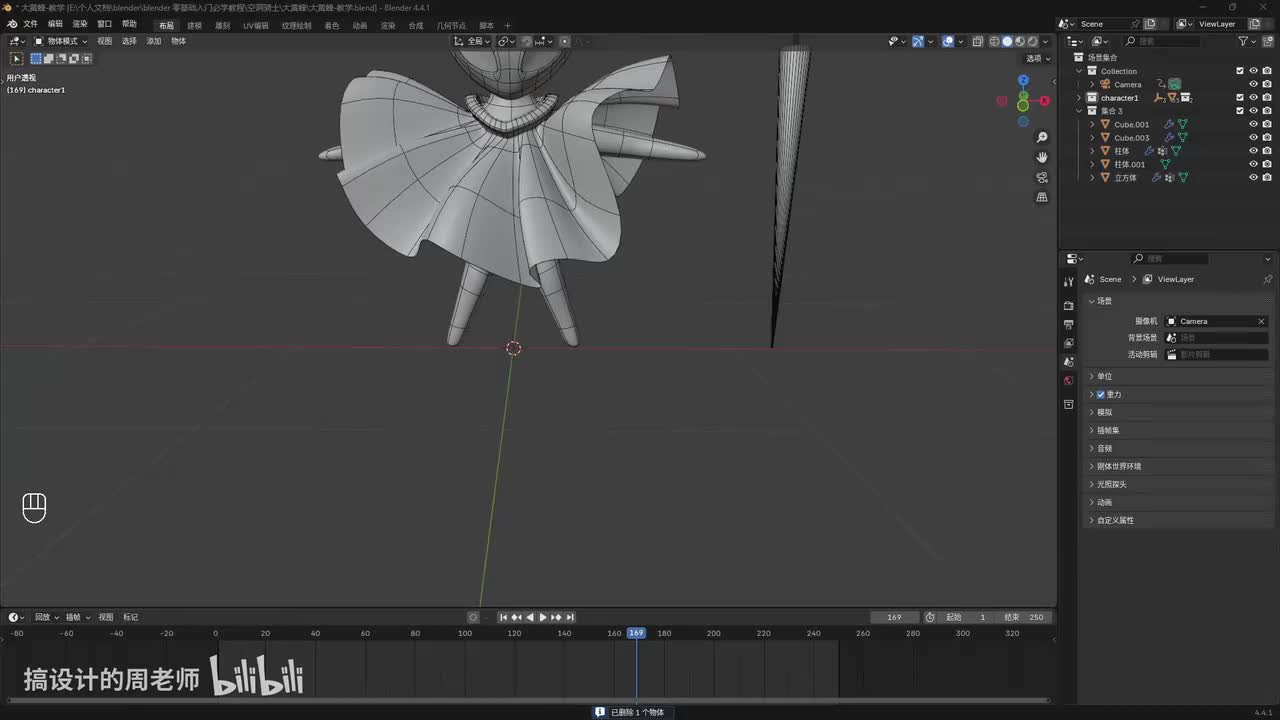Click the Blender logo menu icon

[12, 24]
